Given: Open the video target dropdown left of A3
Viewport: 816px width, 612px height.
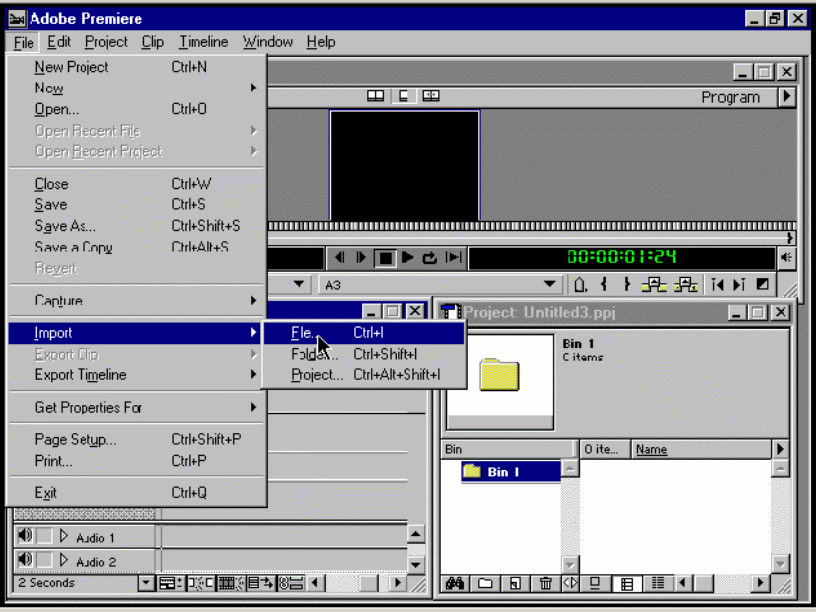Looking at the screenshot, I should pyautogui.click(x=299, y=285).
